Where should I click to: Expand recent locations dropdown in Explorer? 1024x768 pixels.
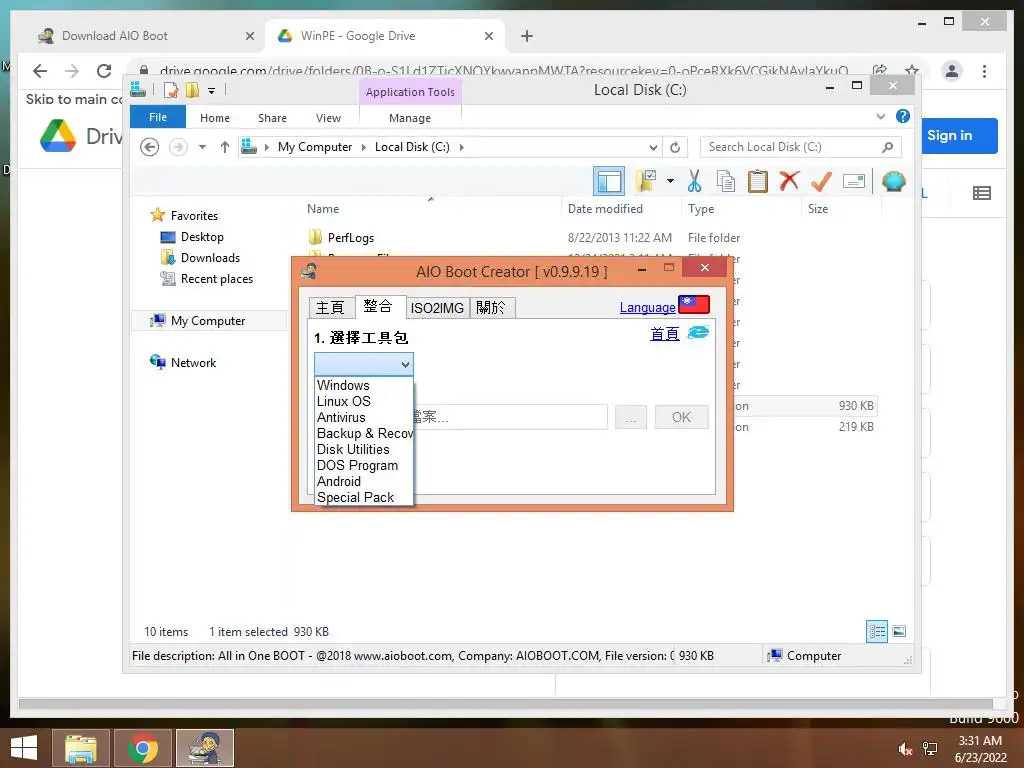tap(202, 147)
